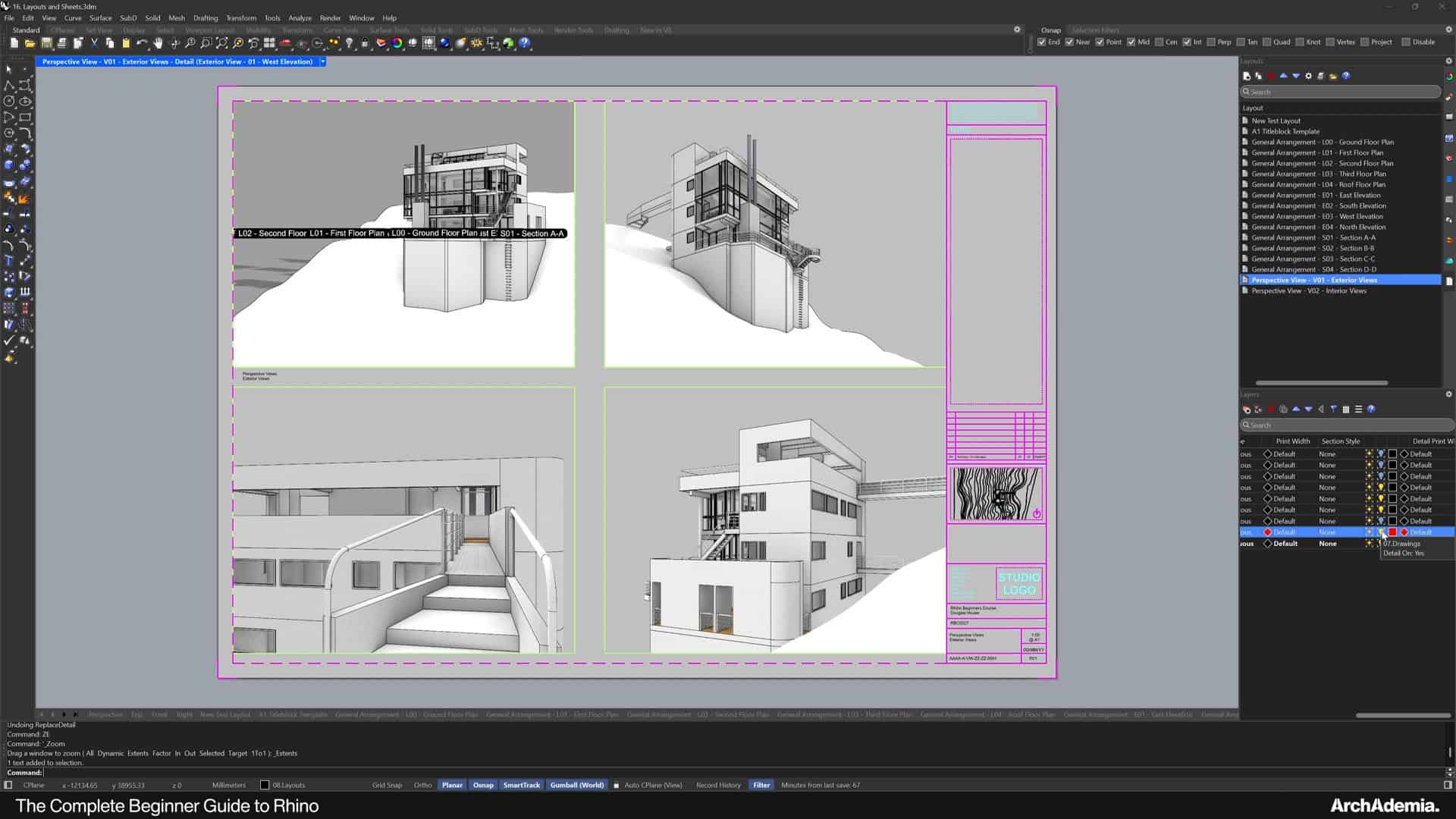Click the Layouts panel search field
1456x819 pixels.
tap(1340, 92)
